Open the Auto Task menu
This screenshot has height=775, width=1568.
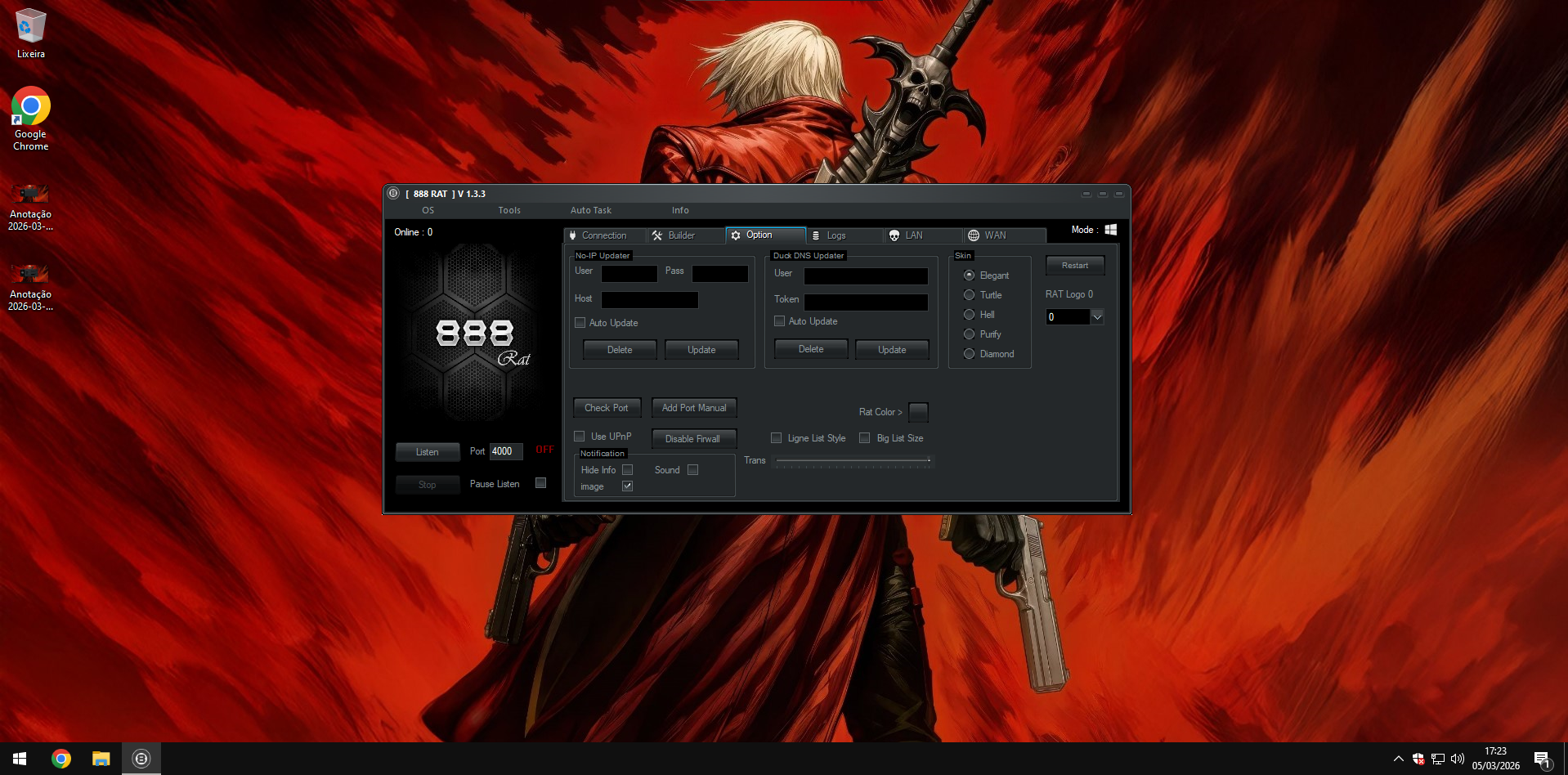pyautogui.click(x=591, y=210)
